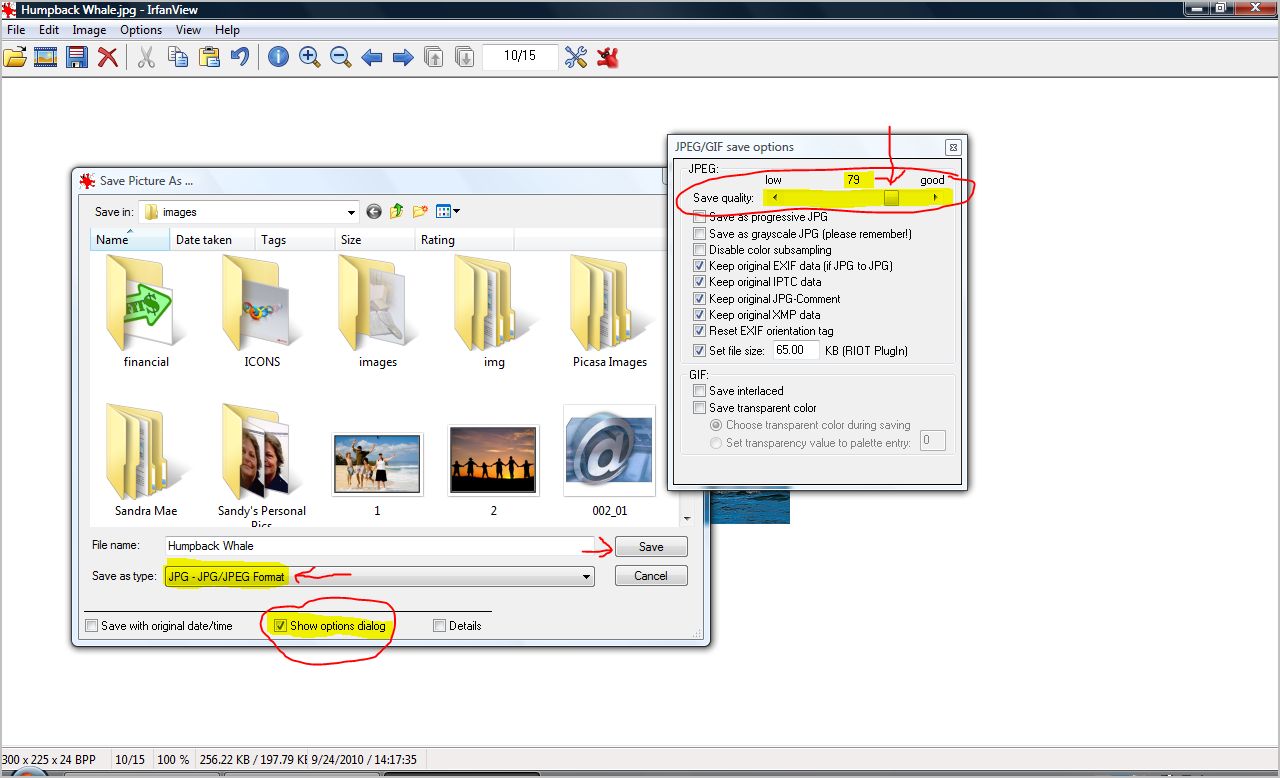
Task: Expand the Save as type dropdown
Action: 586,577
